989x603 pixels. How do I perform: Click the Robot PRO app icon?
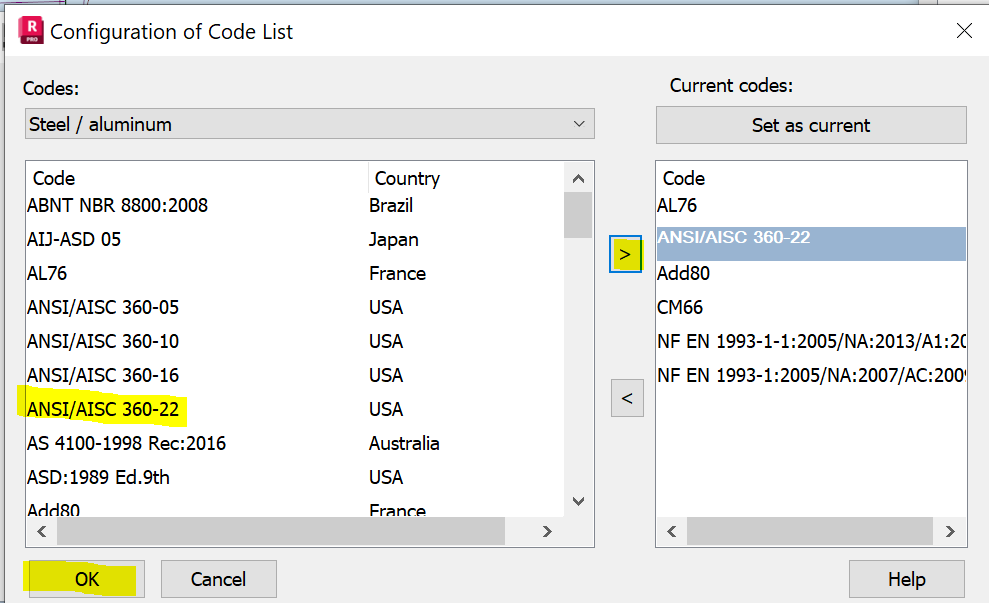point(31,31)
